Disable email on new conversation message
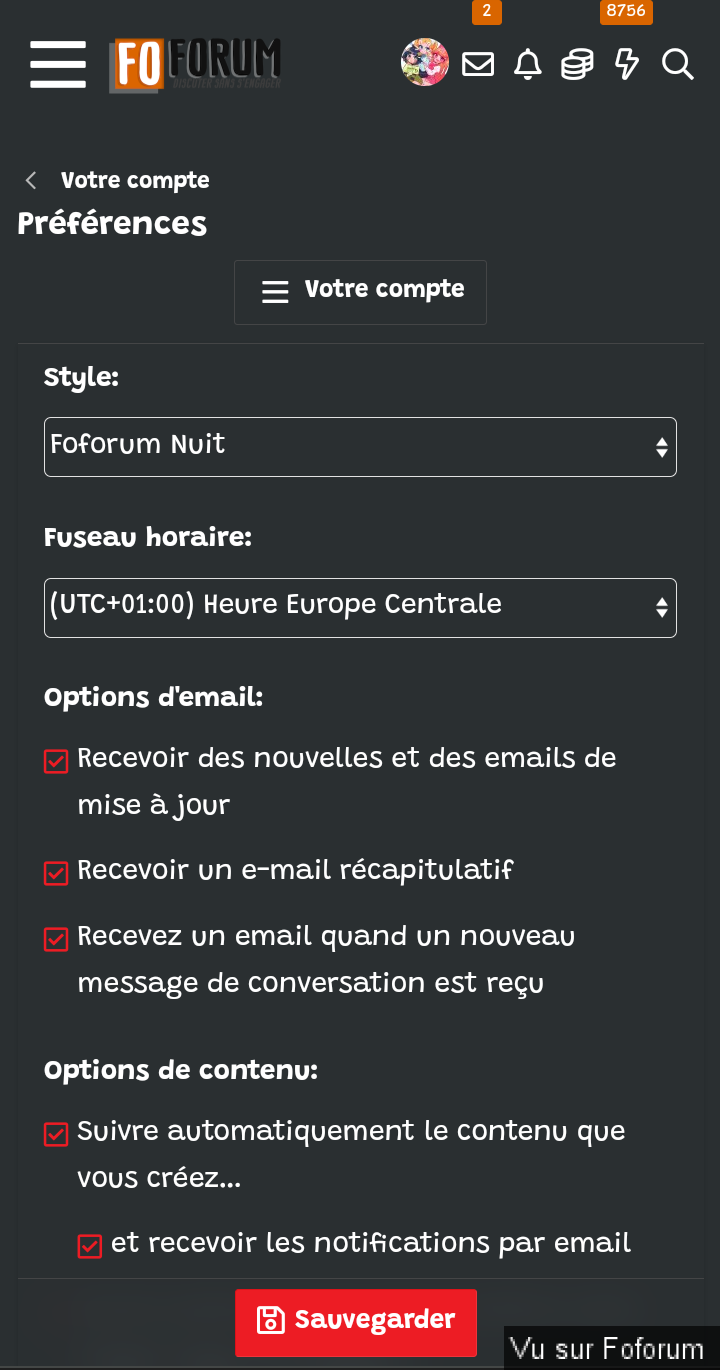720x1370 pixels. point(56,939)
